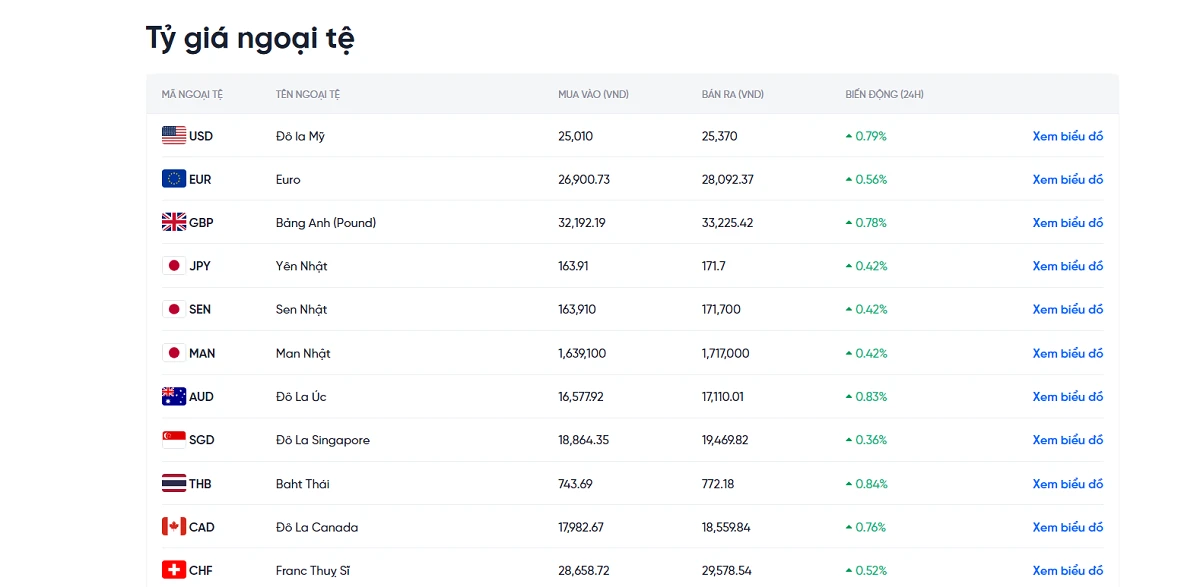Open the chart link for USD
Viewport: 1200px width, 587px height.
click(x=1067, y=136)
